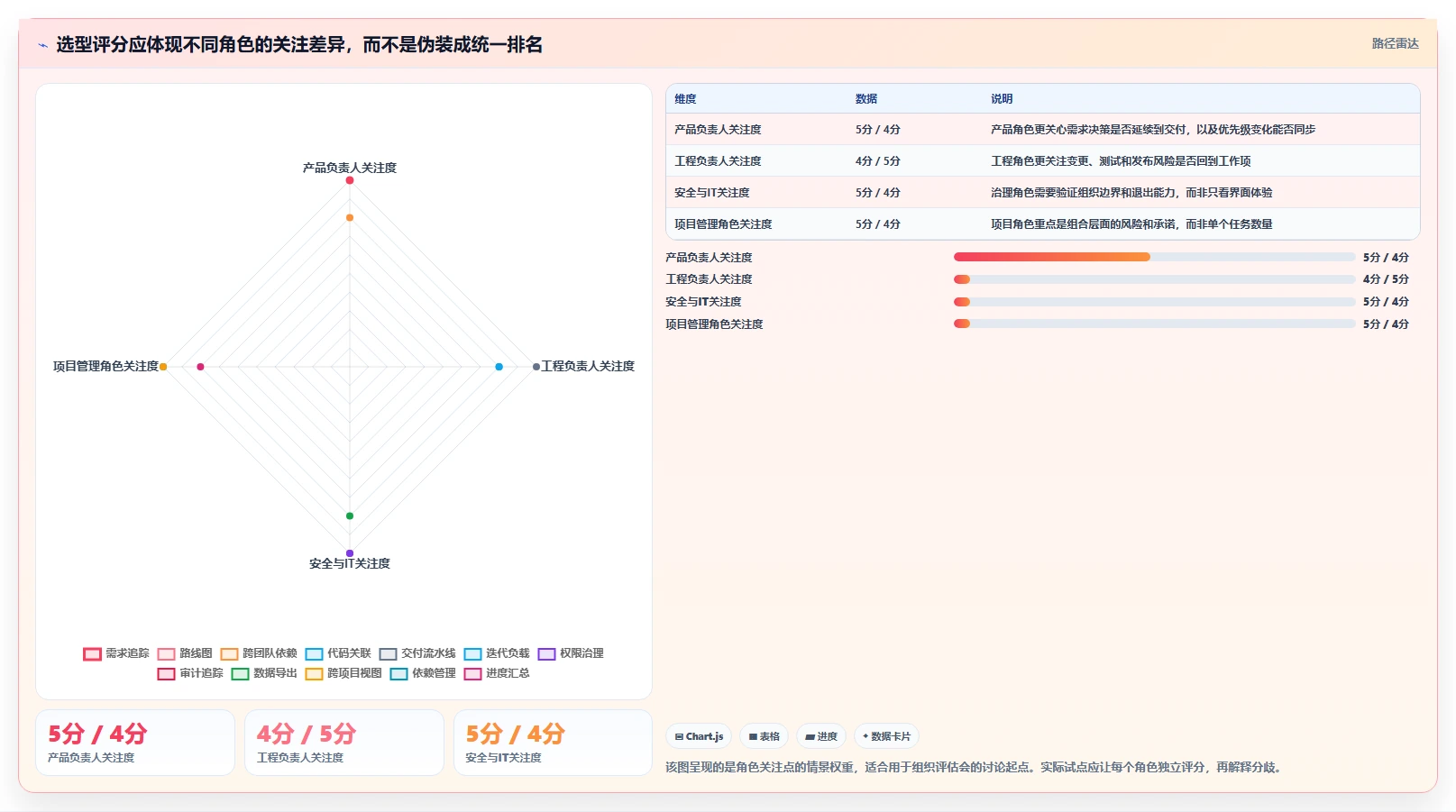The height and width of the screenshot is (812, 1456).
Task: Click the orange point below the top radar vertex
Action: pyautogui.click(x=350, y=217)
